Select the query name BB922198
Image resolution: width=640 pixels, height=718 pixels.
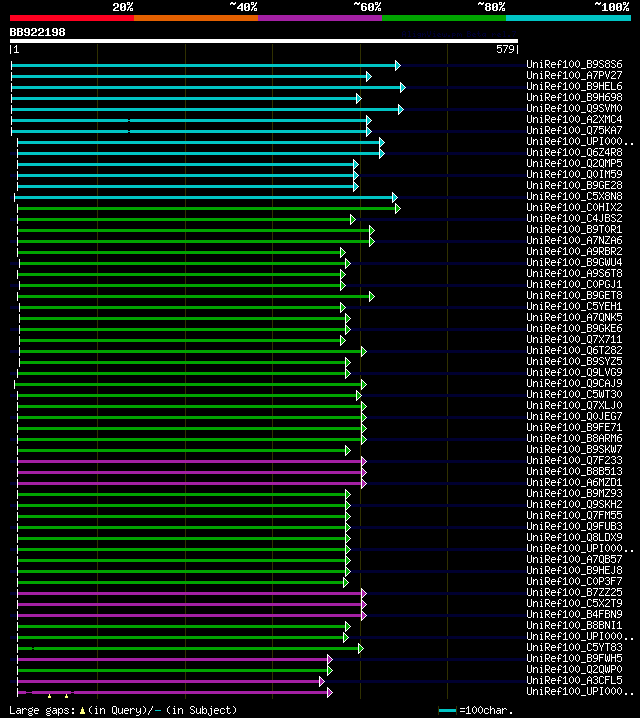click(38, 32)
